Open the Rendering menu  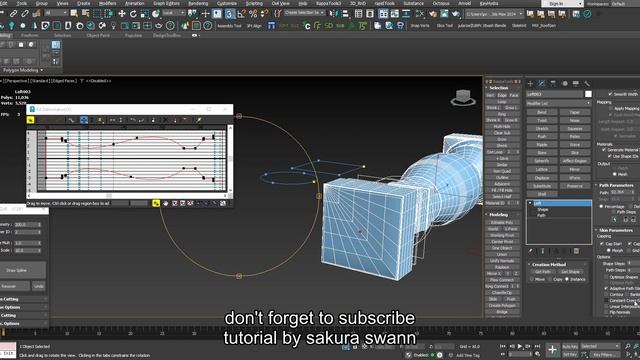click(x=198, y=3)
